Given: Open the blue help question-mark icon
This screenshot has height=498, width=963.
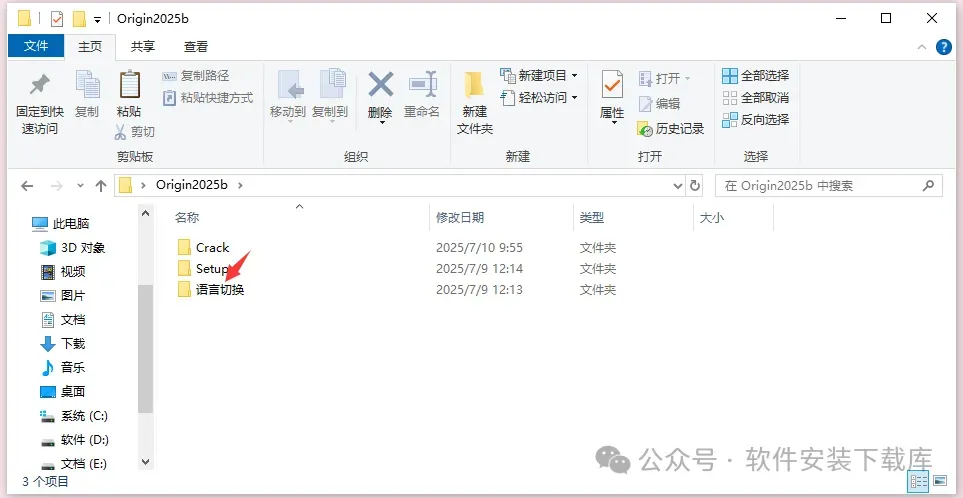Looking at the screenshot, I should click(x=943, y=47).
